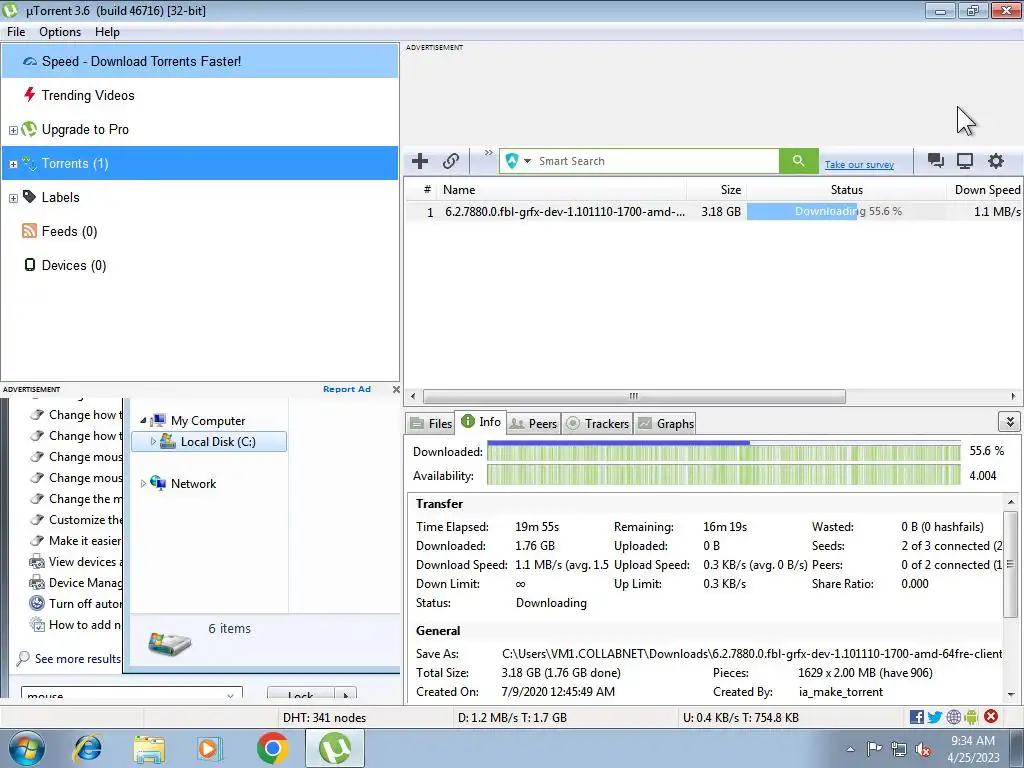Show hidden tray icons arrow
Viewport: 1024px width, 768px height.
[x=850, y=749]
